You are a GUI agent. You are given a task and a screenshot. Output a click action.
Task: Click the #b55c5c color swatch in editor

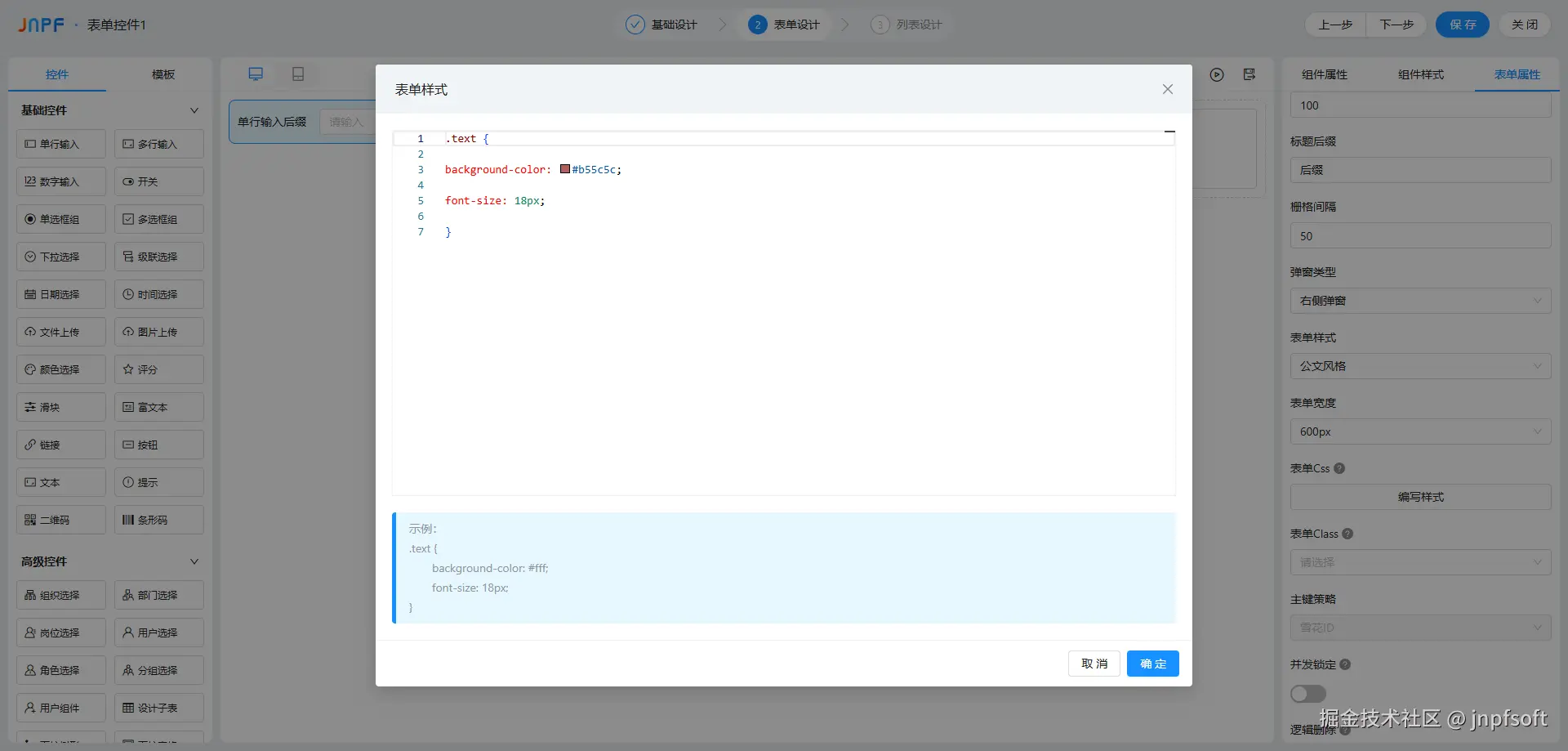[x=565, y=169]
